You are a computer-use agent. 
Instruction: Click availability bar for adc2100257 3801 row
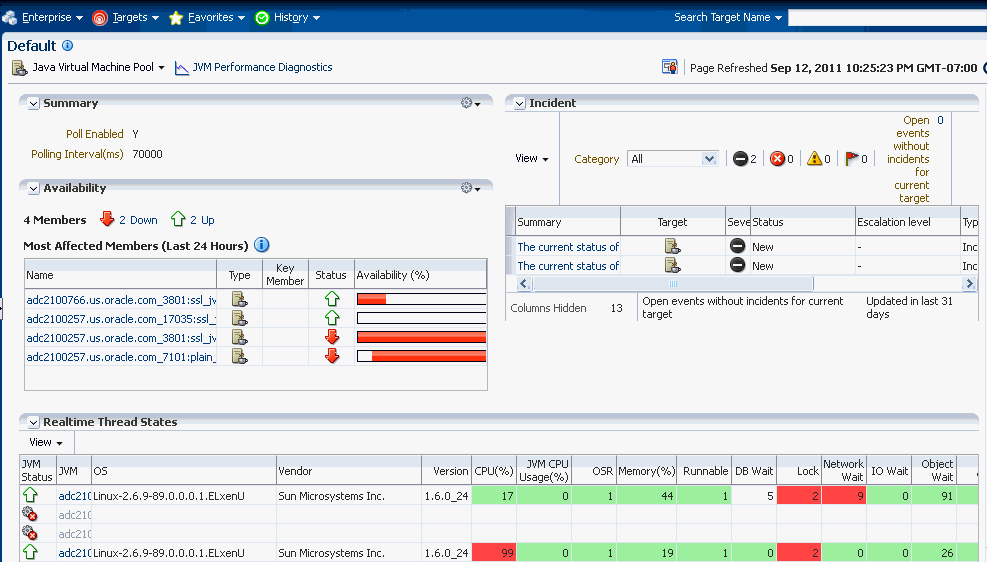[421, 337]
